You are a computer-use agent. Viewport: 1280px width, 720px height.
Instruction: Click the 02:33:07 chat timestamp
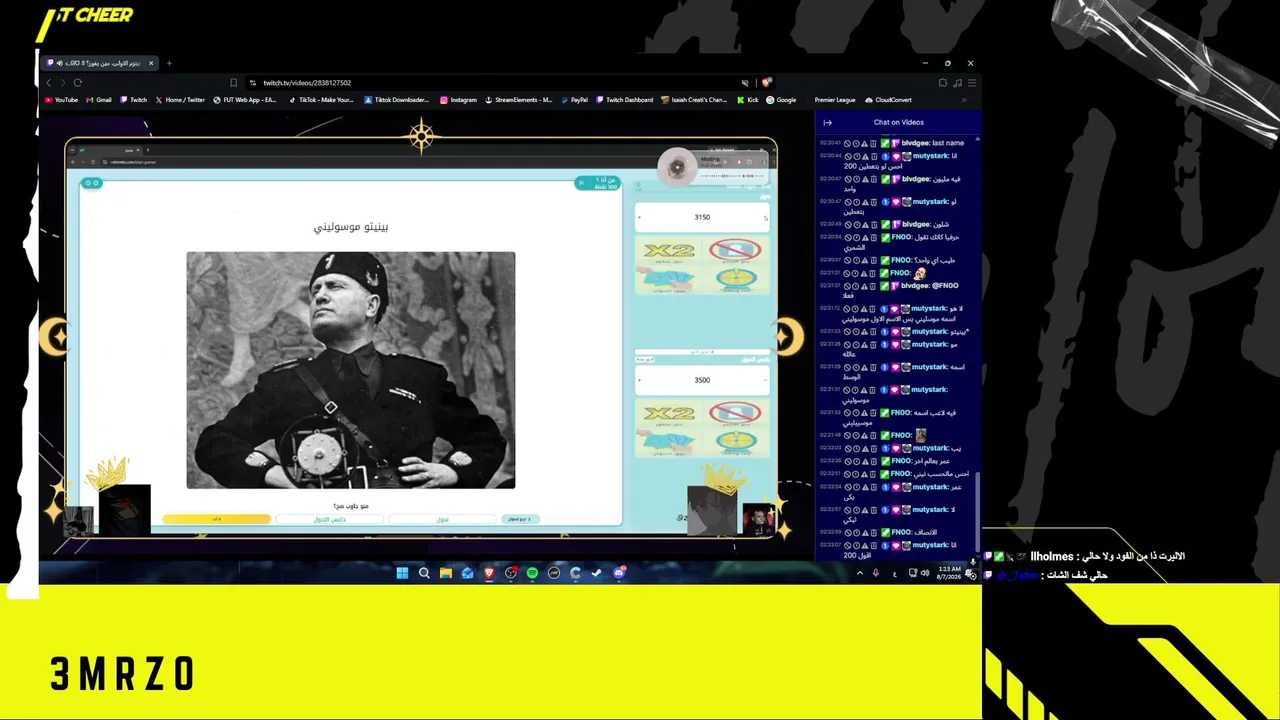tap(830, 545)
